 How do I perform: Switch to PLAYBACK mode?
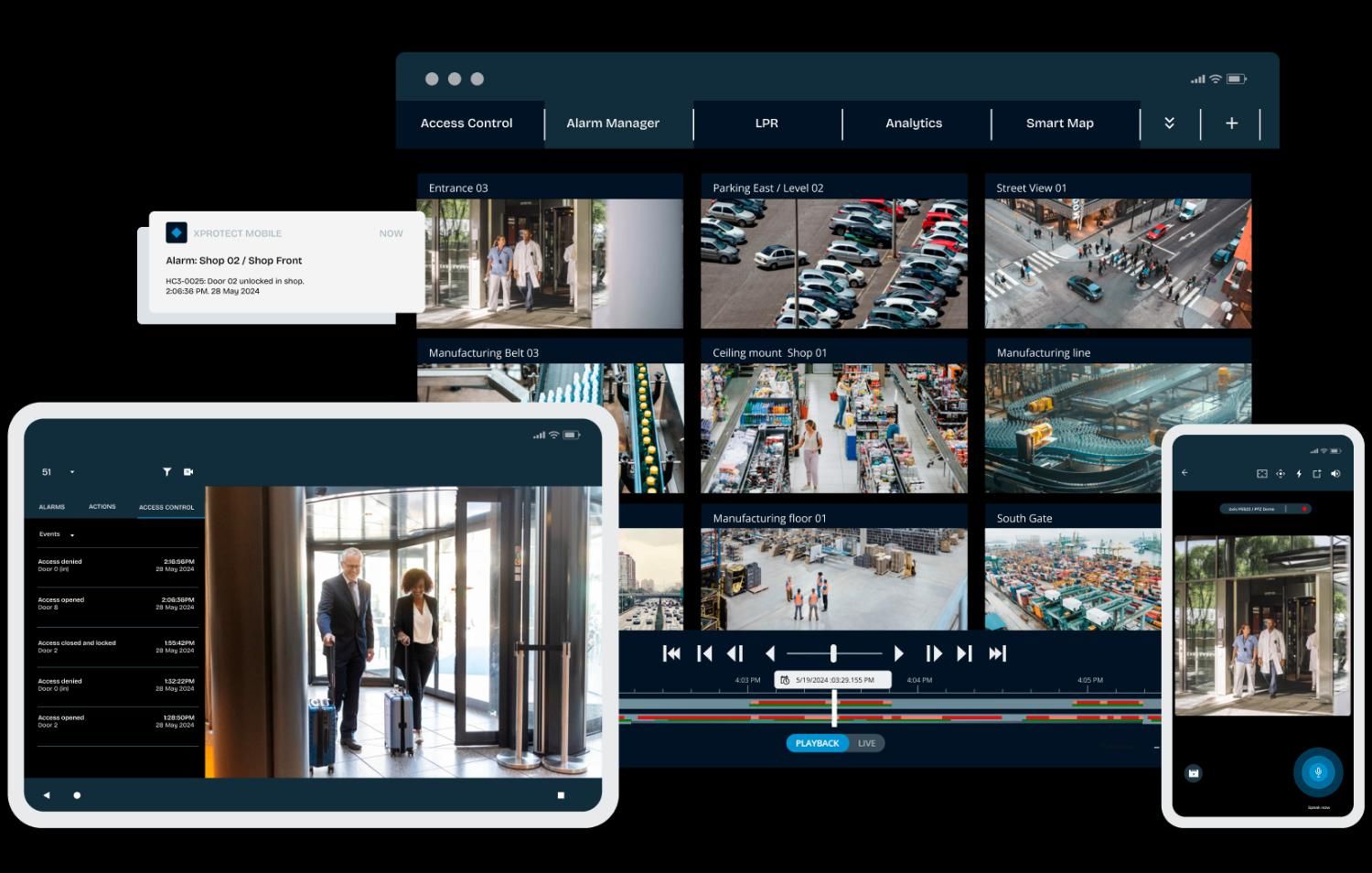(817, 743)
